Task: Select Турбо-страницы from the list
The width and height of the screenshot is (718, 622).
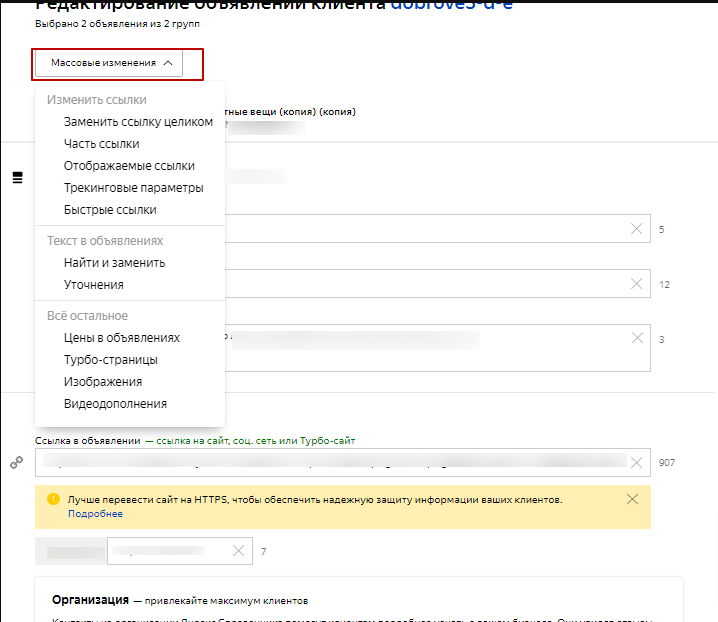Action: pos(110,360)
